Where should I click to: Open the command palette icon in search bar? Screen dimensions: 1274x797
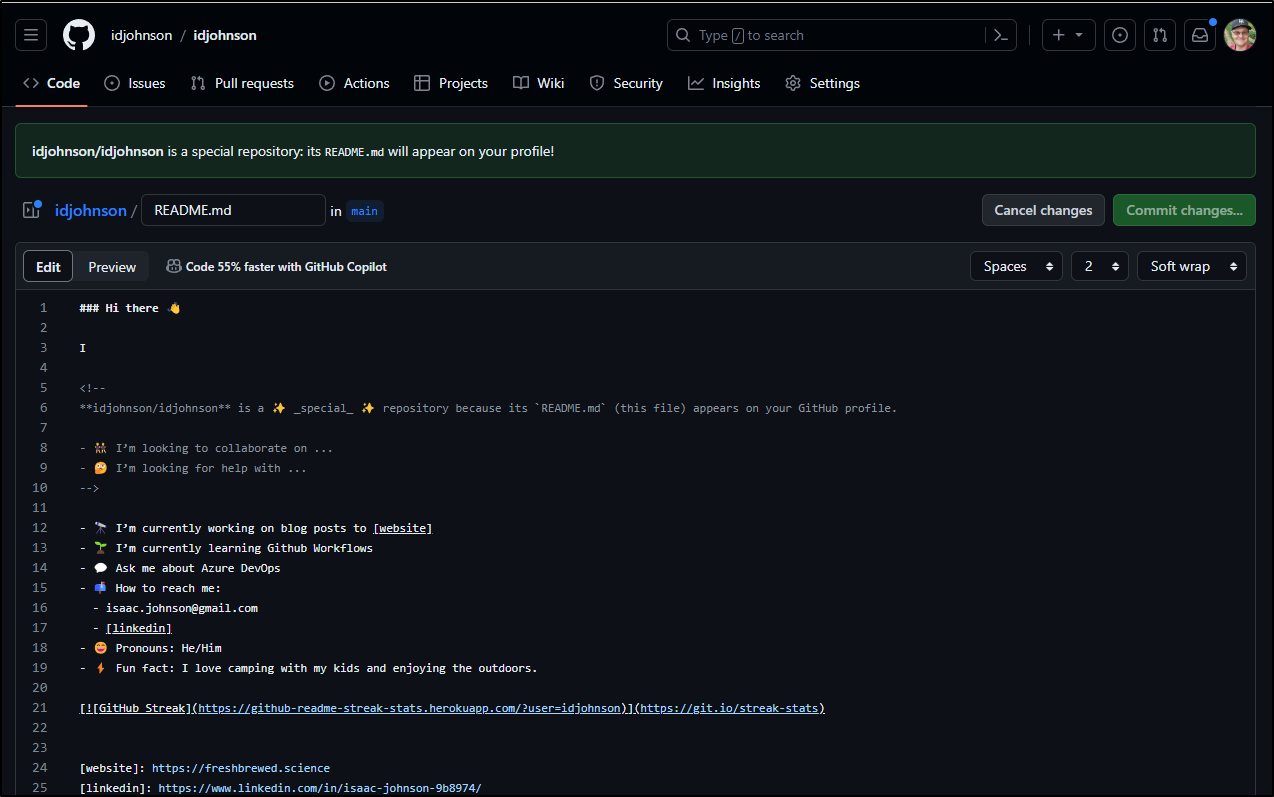(x=1000, y=35)
